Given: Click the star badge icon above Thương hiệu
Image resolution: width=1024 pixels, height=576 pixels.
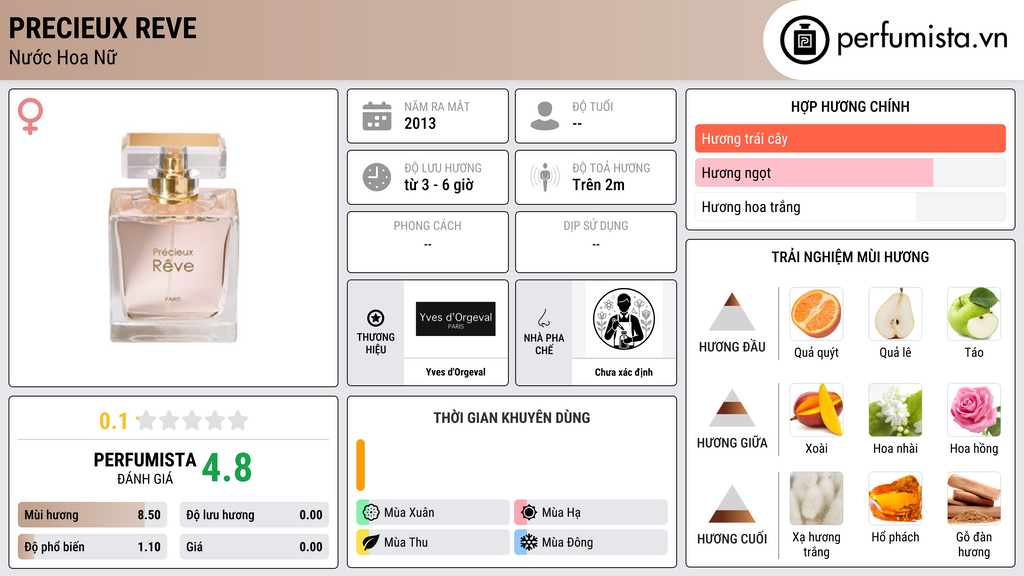Looking at the screenshot, I should click(376, 318).
